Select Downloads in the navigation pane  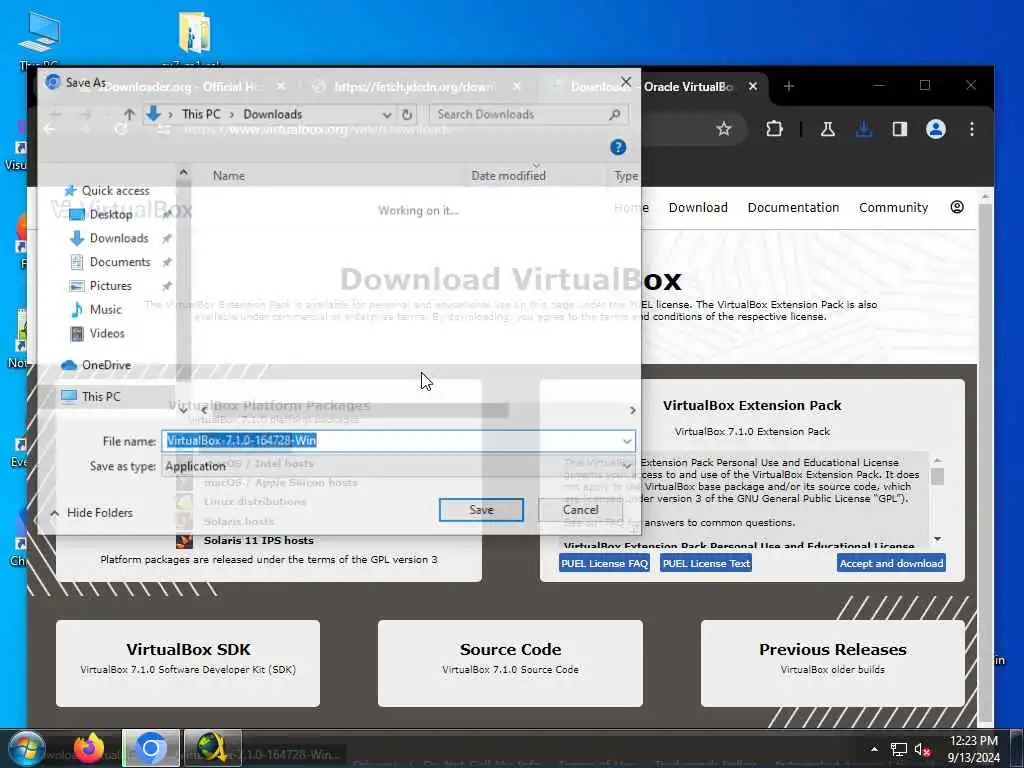[118, 238]
